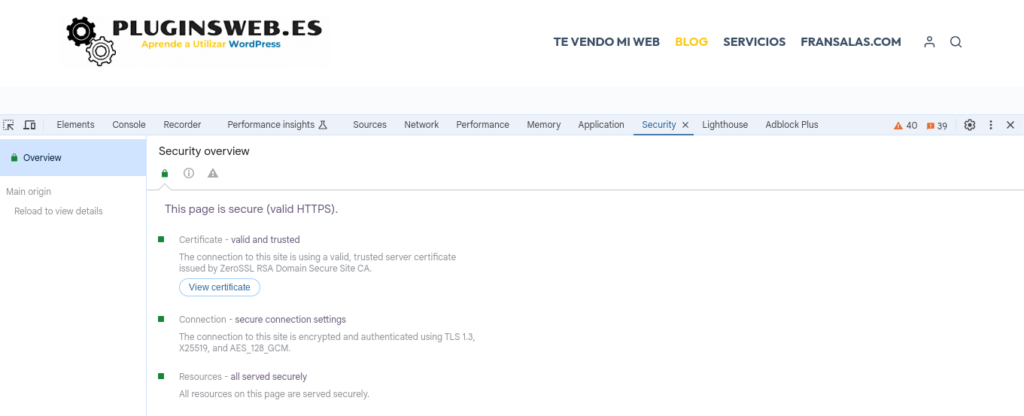Open the SERVICIOS menu link

[754, 42]
